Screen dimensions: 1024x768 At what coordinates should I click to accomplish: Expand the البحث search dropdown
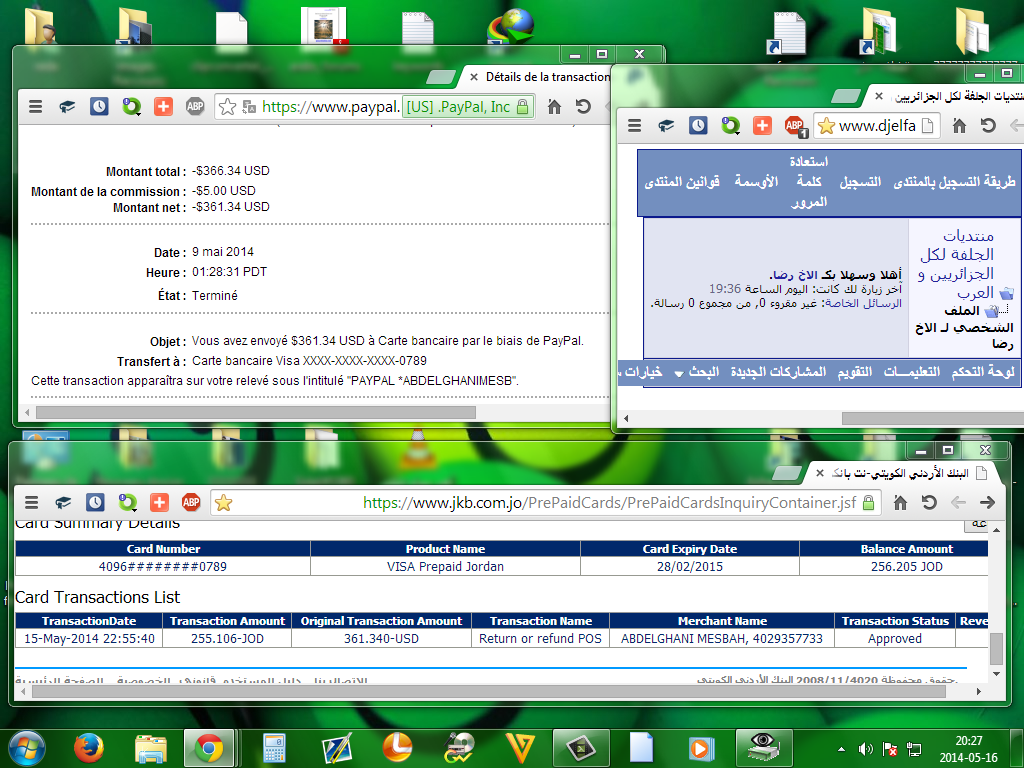point(697,372)
